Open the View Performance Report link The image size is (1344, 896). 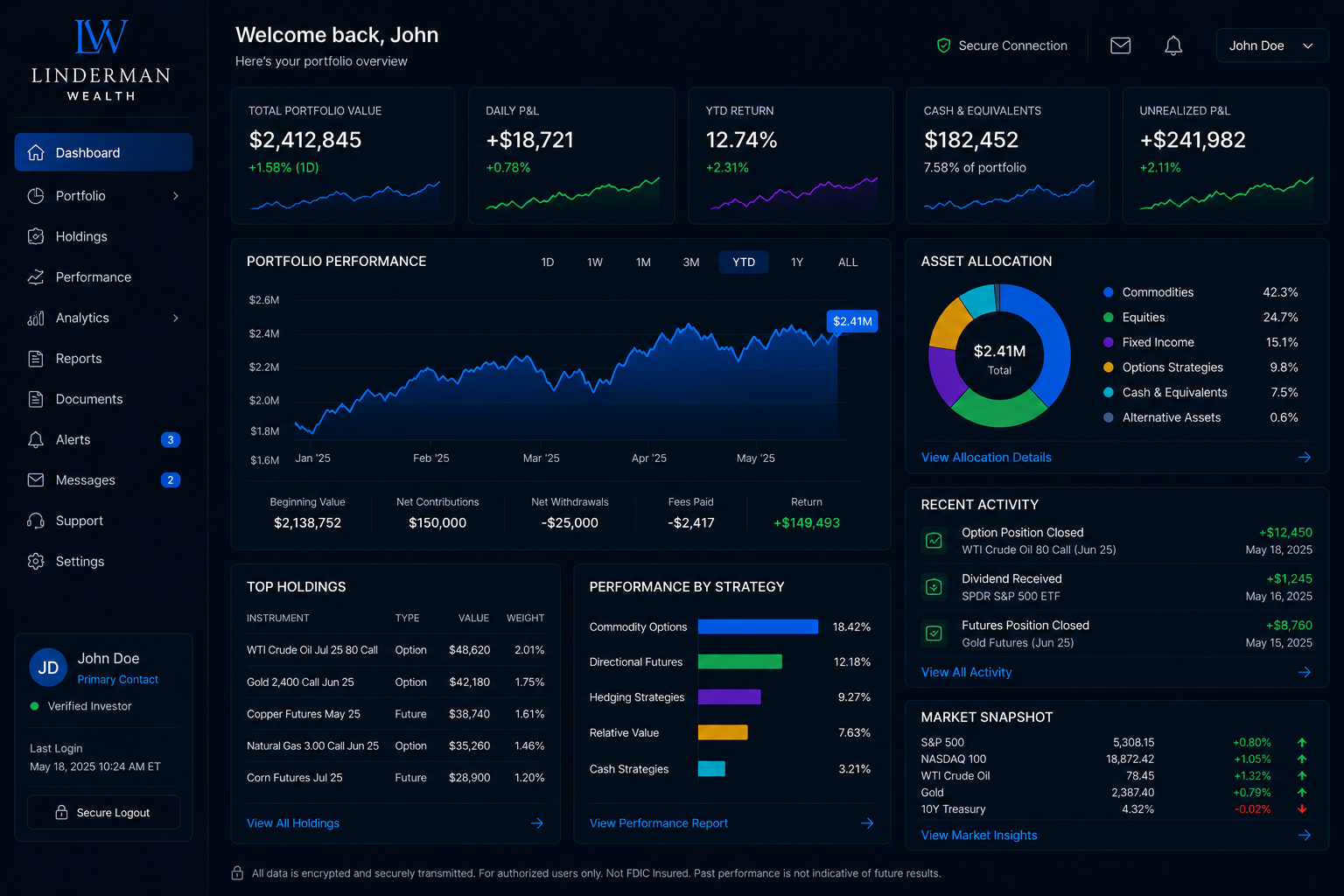(x=659, y=823)
